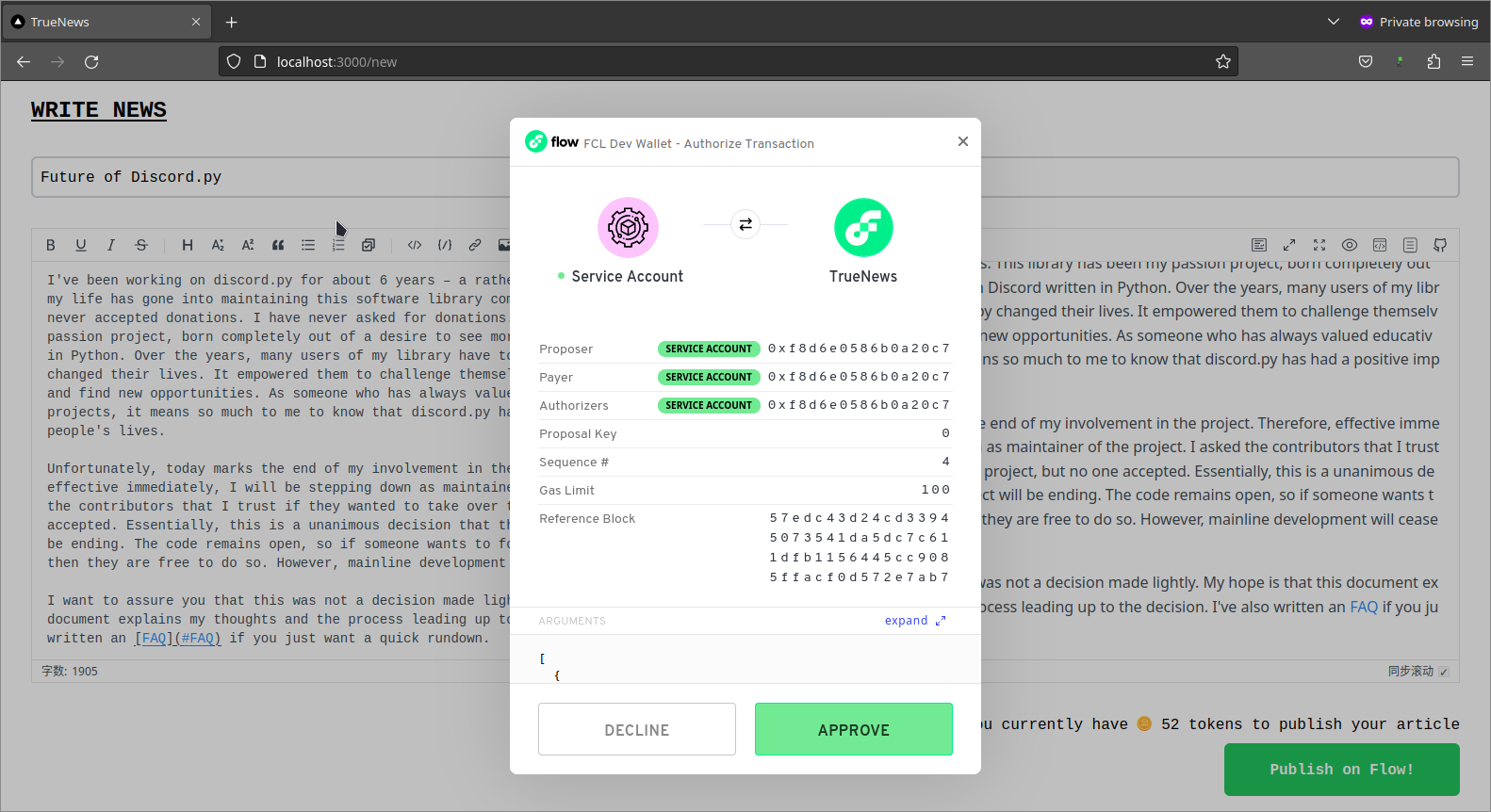
Task: Show HTML preview code window icon
Action: 1380,245
